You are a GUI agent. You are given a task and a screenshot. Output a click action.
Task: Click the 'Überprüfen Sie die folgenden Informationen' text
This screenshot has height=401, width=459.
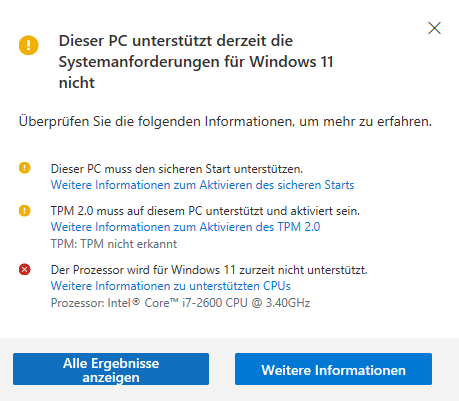pos(225,122)
